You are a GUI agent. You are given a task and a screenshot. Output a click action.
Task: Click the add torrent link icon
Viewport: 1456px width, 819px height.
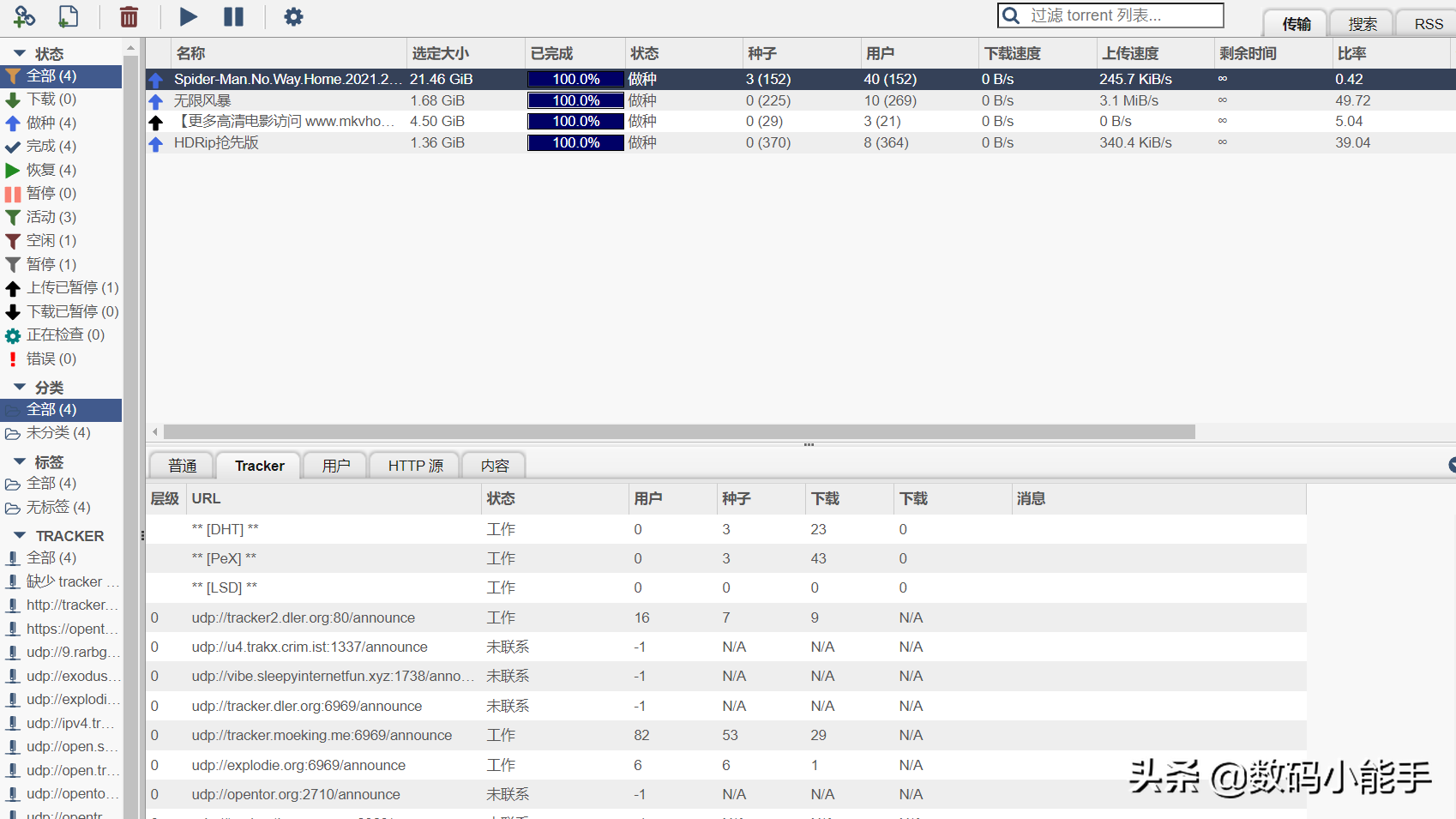pos(24,16)
